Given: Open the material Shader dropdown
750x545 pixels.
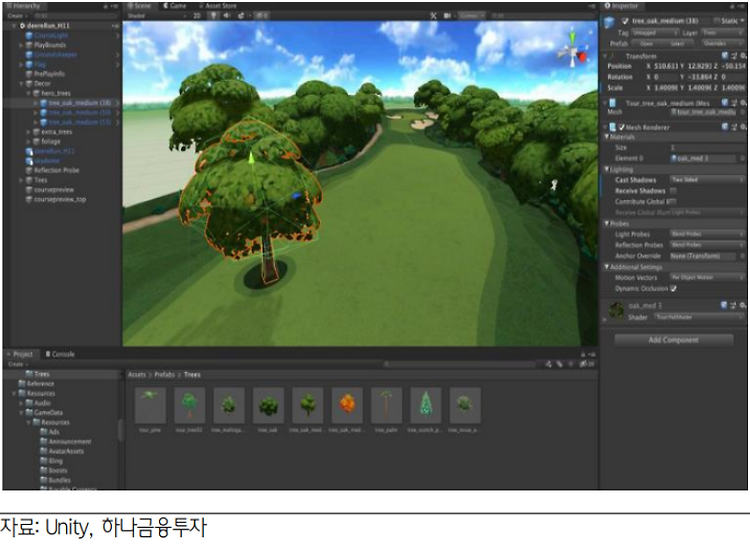Looking at the screenshot, I should point(699,317).
